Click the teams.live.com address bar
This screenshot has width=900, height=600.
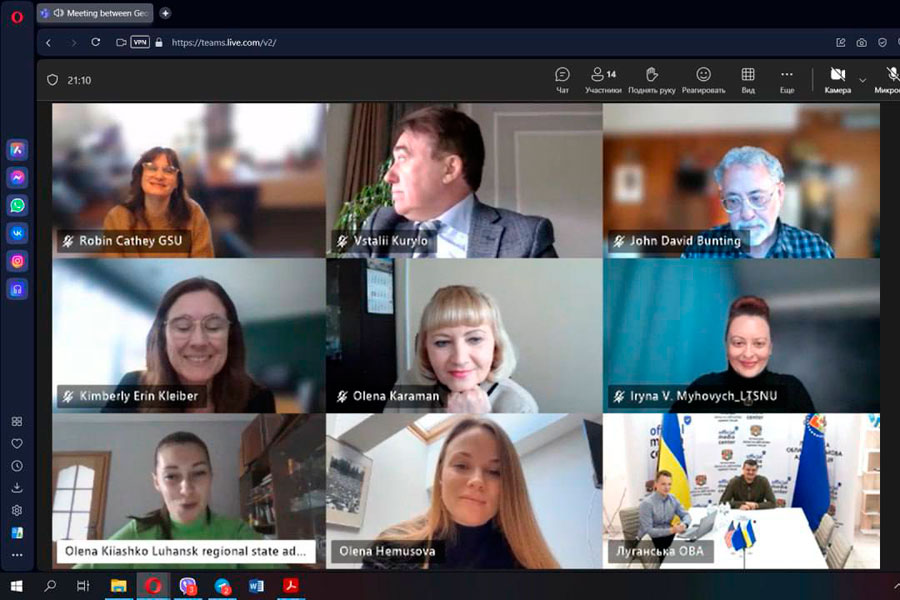coord(224,42)
